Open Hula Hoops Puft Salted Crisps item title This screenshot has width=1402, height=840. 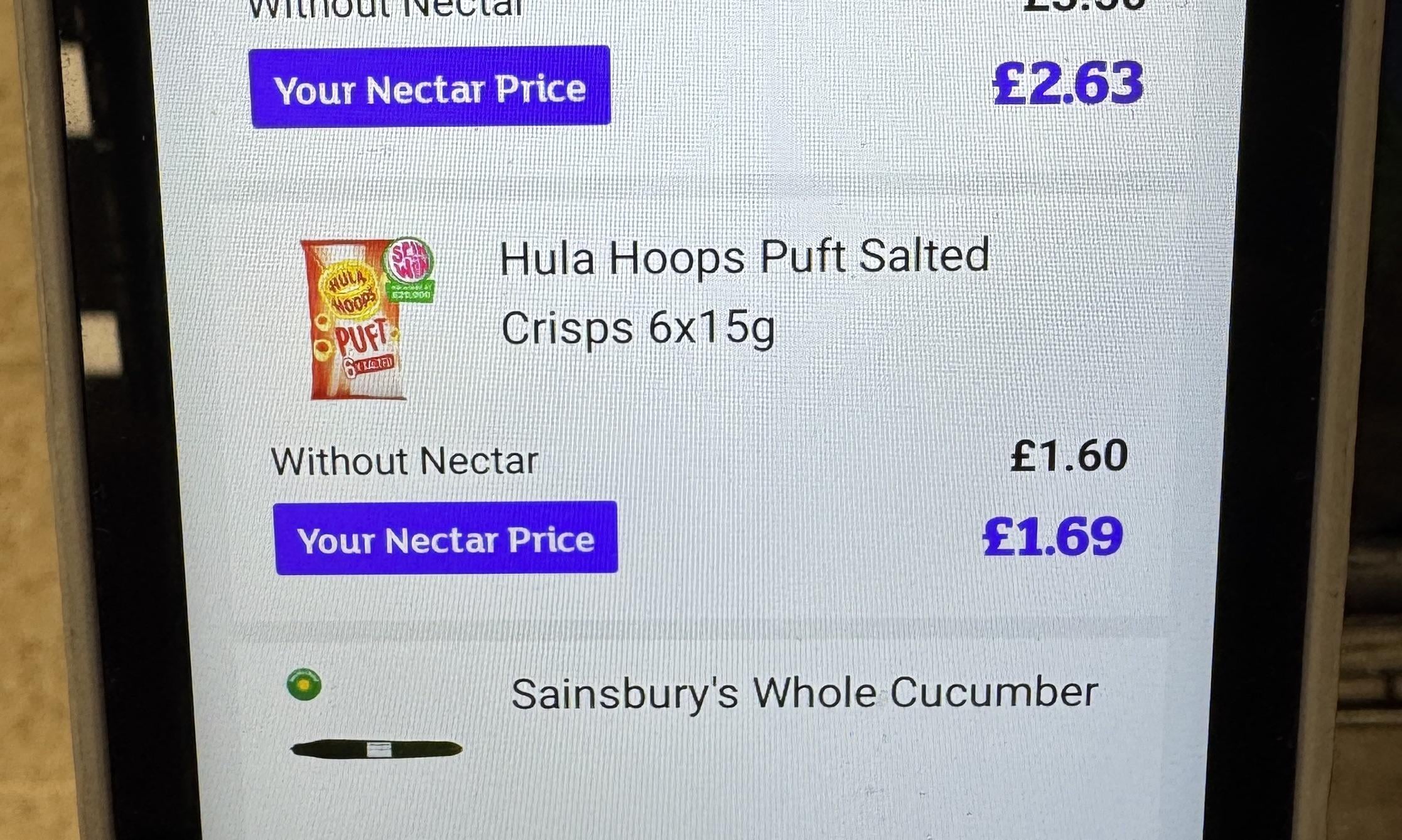[x=744, y=292]
